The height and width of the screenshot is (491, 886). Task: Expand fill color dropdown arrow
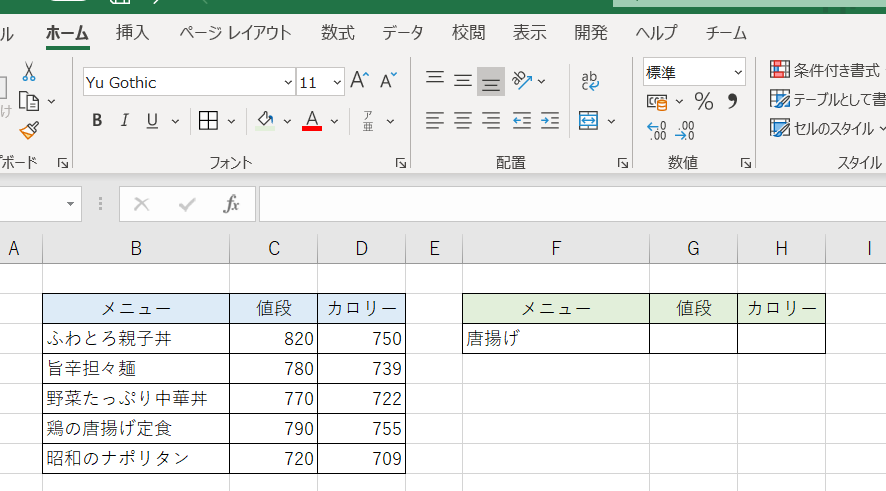point(287,121)
